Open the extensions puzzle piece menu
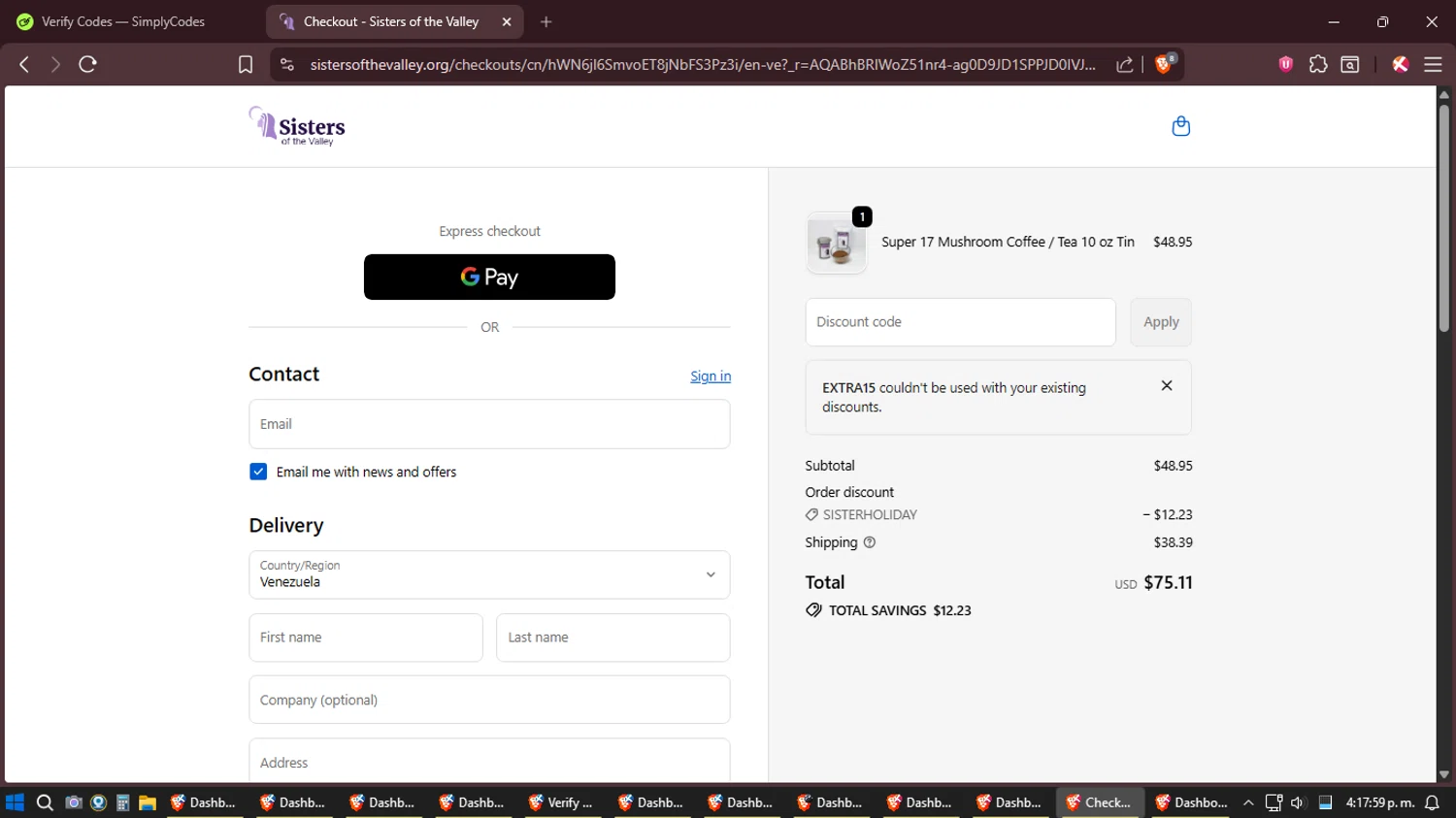 [x=1318, y=64]
